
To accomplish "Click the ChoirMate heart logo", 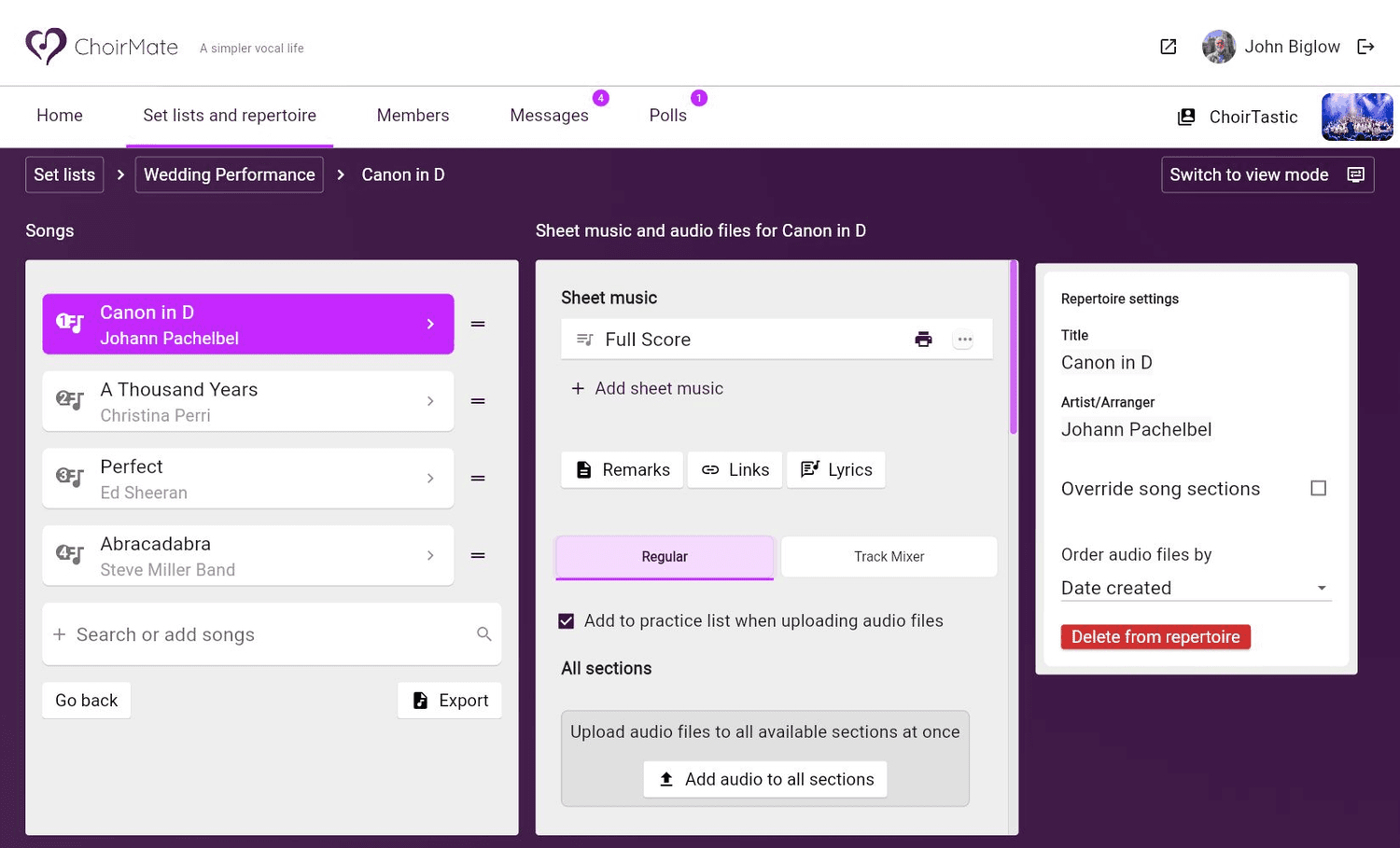I will point(46,46).
